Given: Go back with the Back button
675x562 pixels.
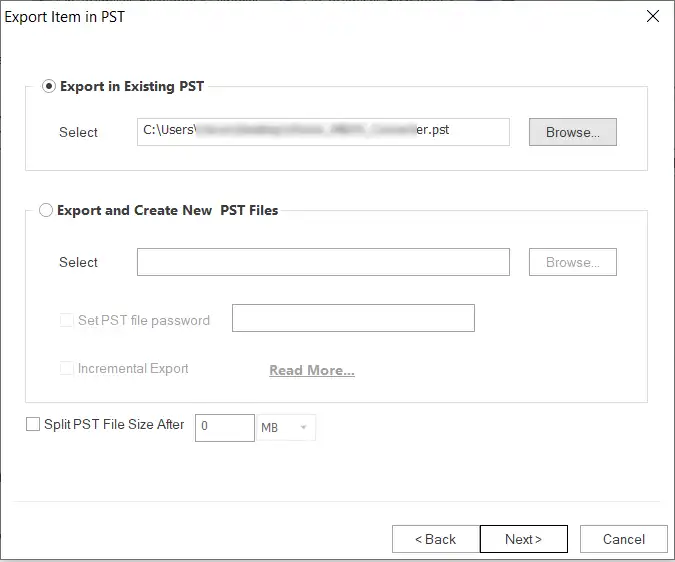Looking at the screenshot, I should (x=436, y=539).
